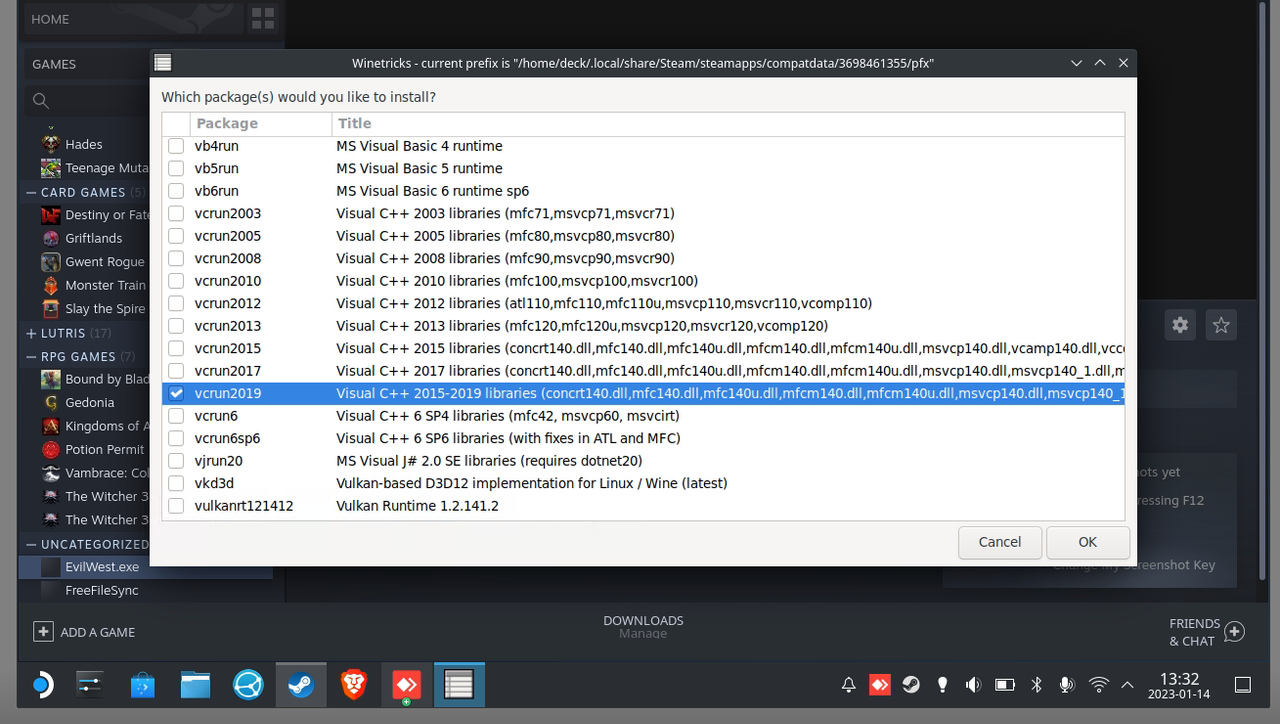Check the vcrun2005 checkbox
Screen dimensions: 1280x724
[x=176, y=236]
